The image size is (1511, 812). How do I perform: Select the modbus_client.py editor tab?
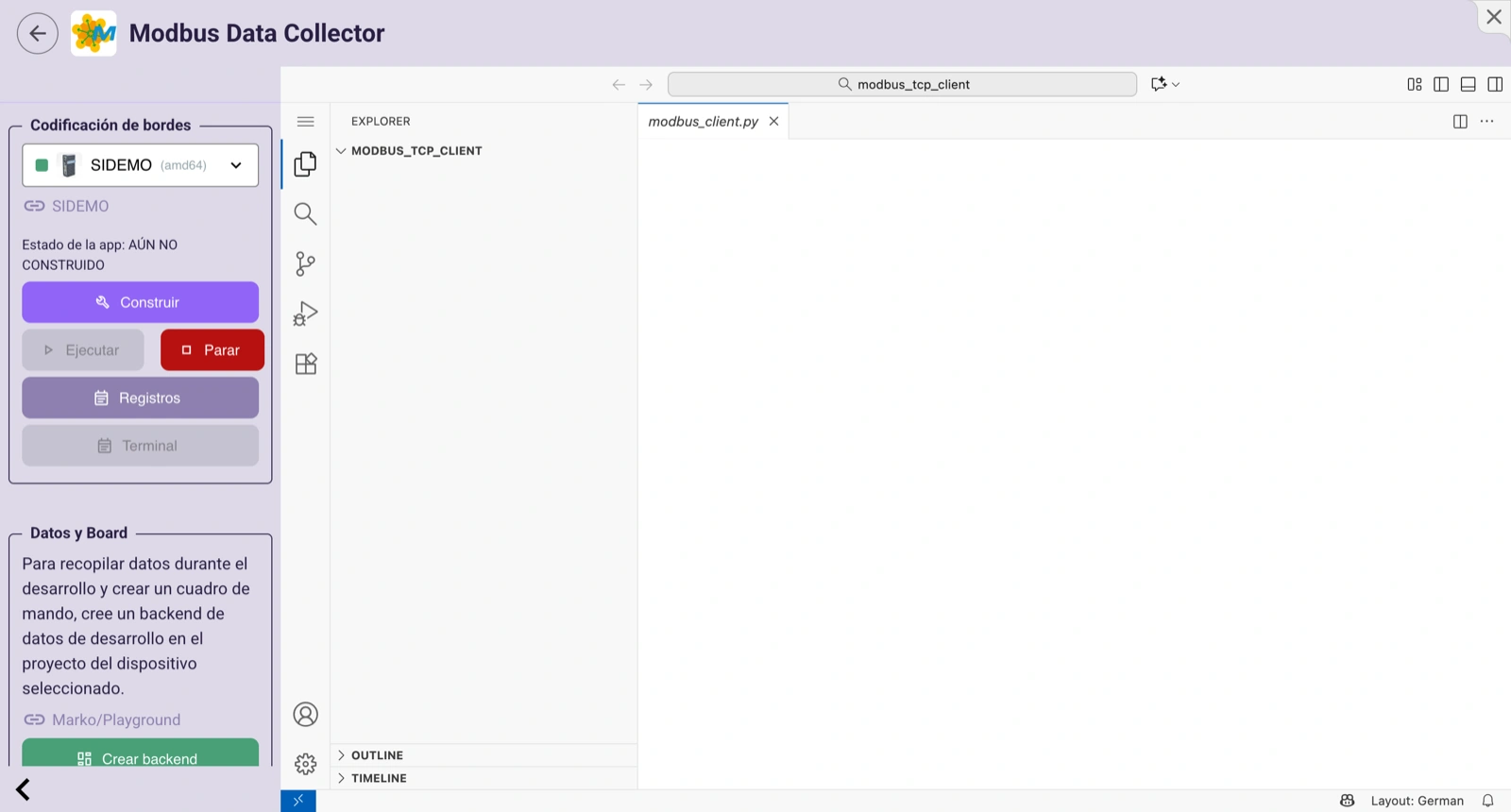(713, 122)
